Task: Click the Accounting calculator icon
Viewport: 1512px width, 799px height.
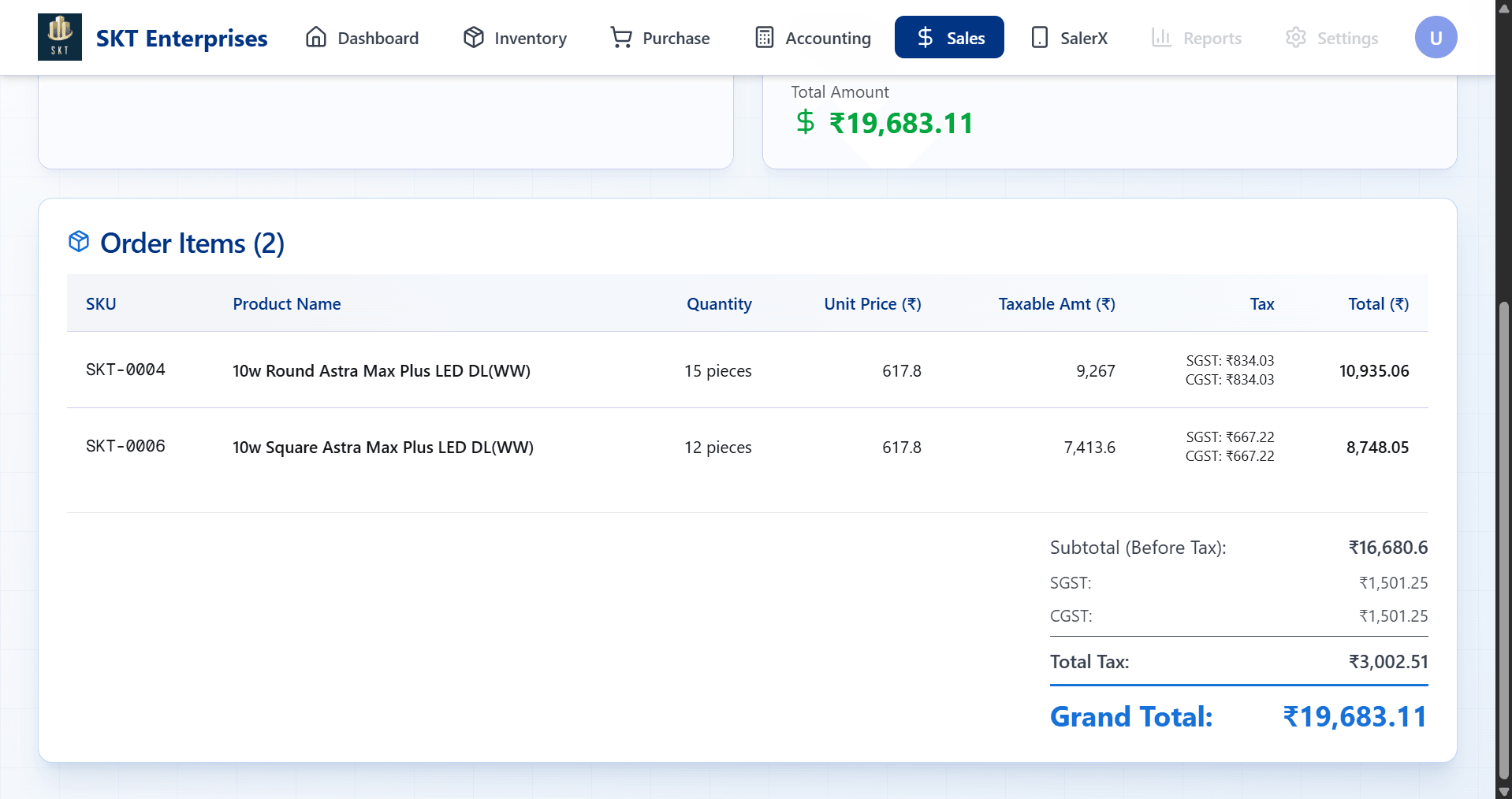Action: click(764, 37)
